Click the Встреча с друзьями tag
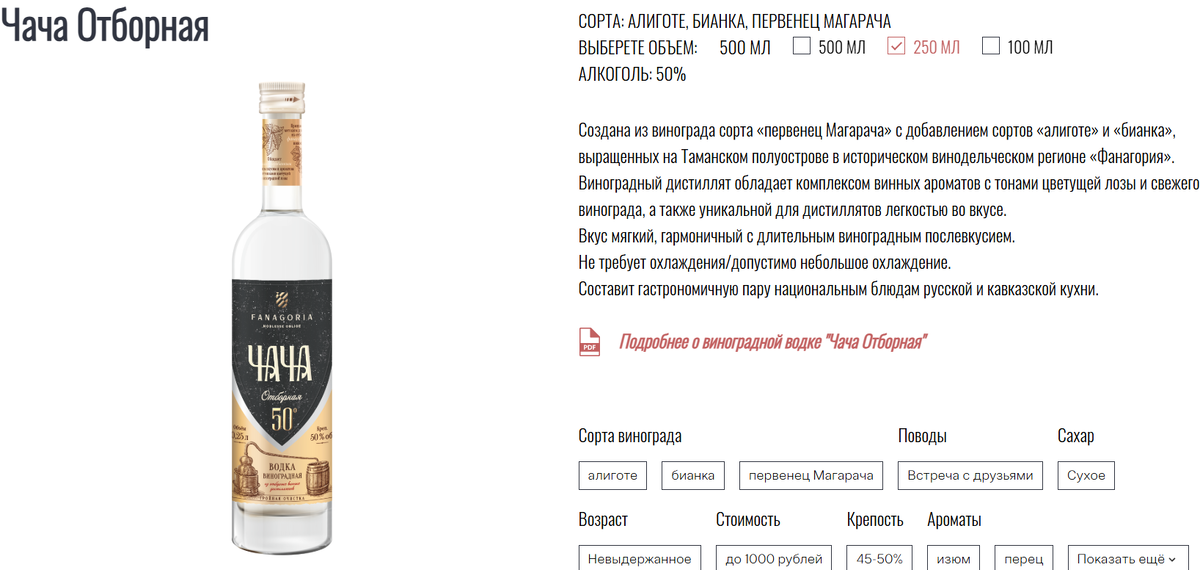This screenshot has width=1200, height=570. click(x=971, y=475)
